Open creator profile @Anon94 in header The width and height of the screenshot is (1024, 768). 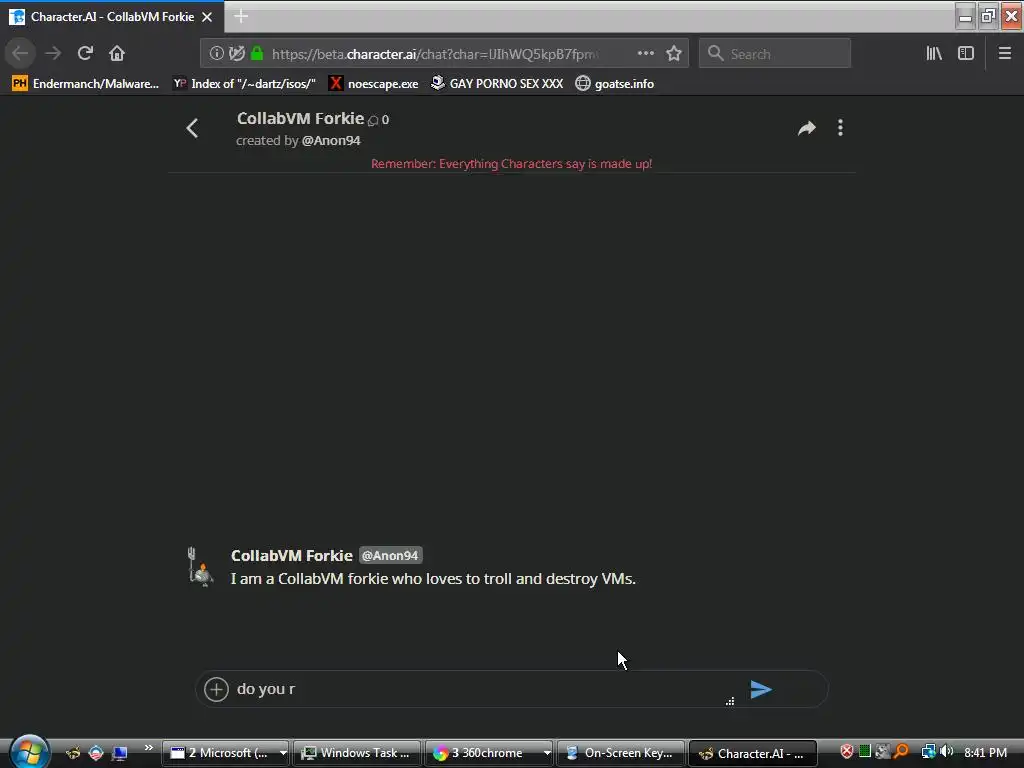pyautogui.click(x=331, y=140)
